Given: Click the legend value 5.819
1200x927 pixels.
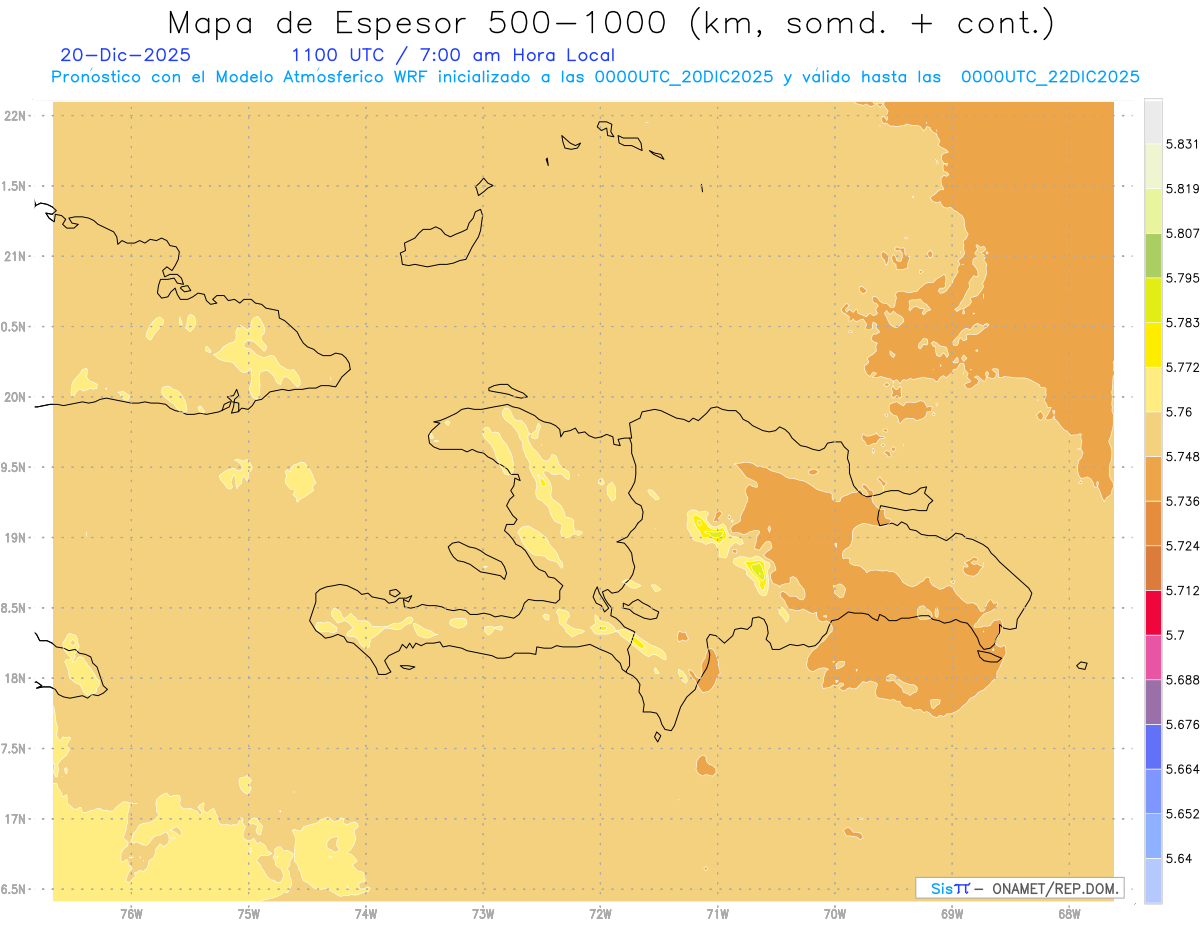Looking at the screenshot, I should point(1182,189).
